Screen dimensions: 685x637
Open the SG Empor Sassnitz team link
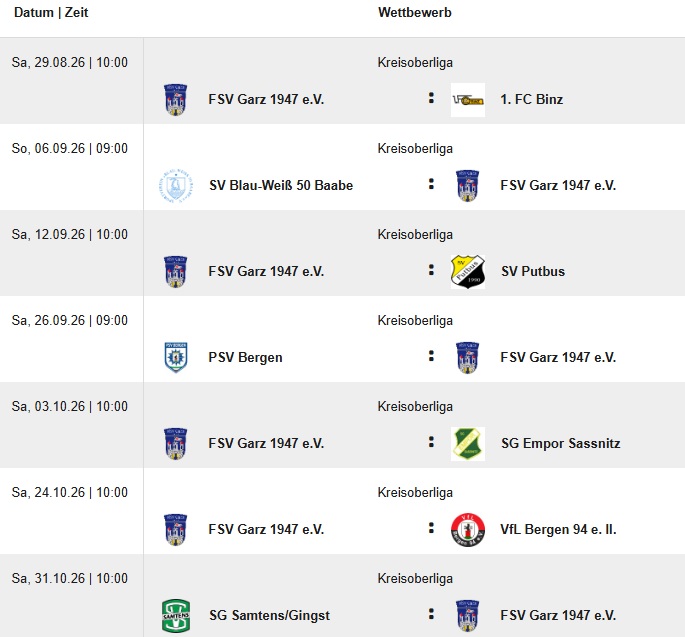pos(560,443)
